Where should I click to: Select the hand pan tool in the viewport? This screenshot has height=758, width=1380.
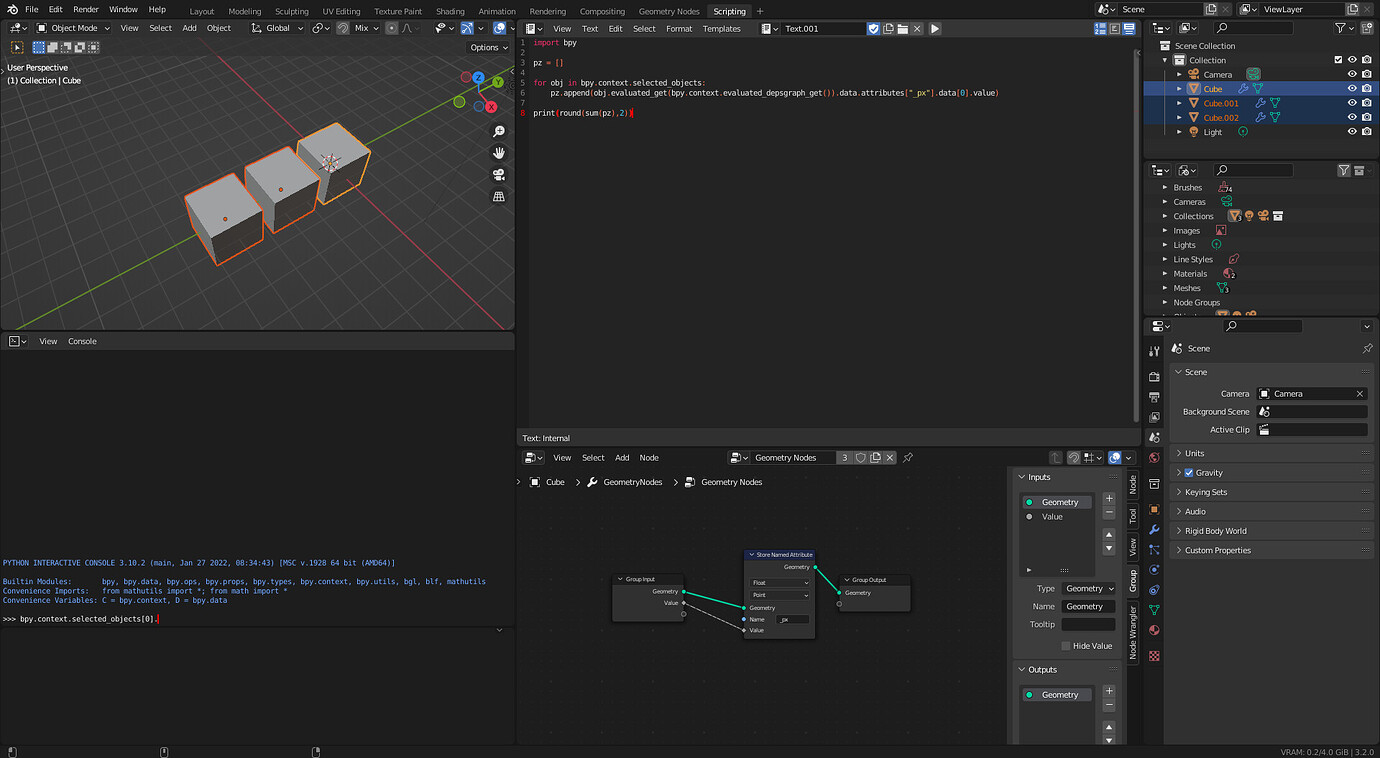[499, 153]
